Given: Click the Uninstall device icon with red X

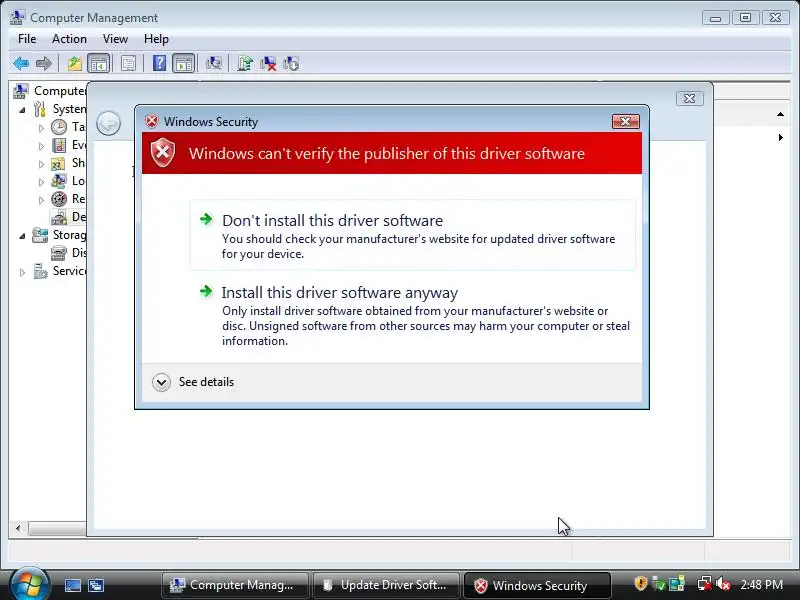Looking at the screenshot, I should click(x=268, y=64).
